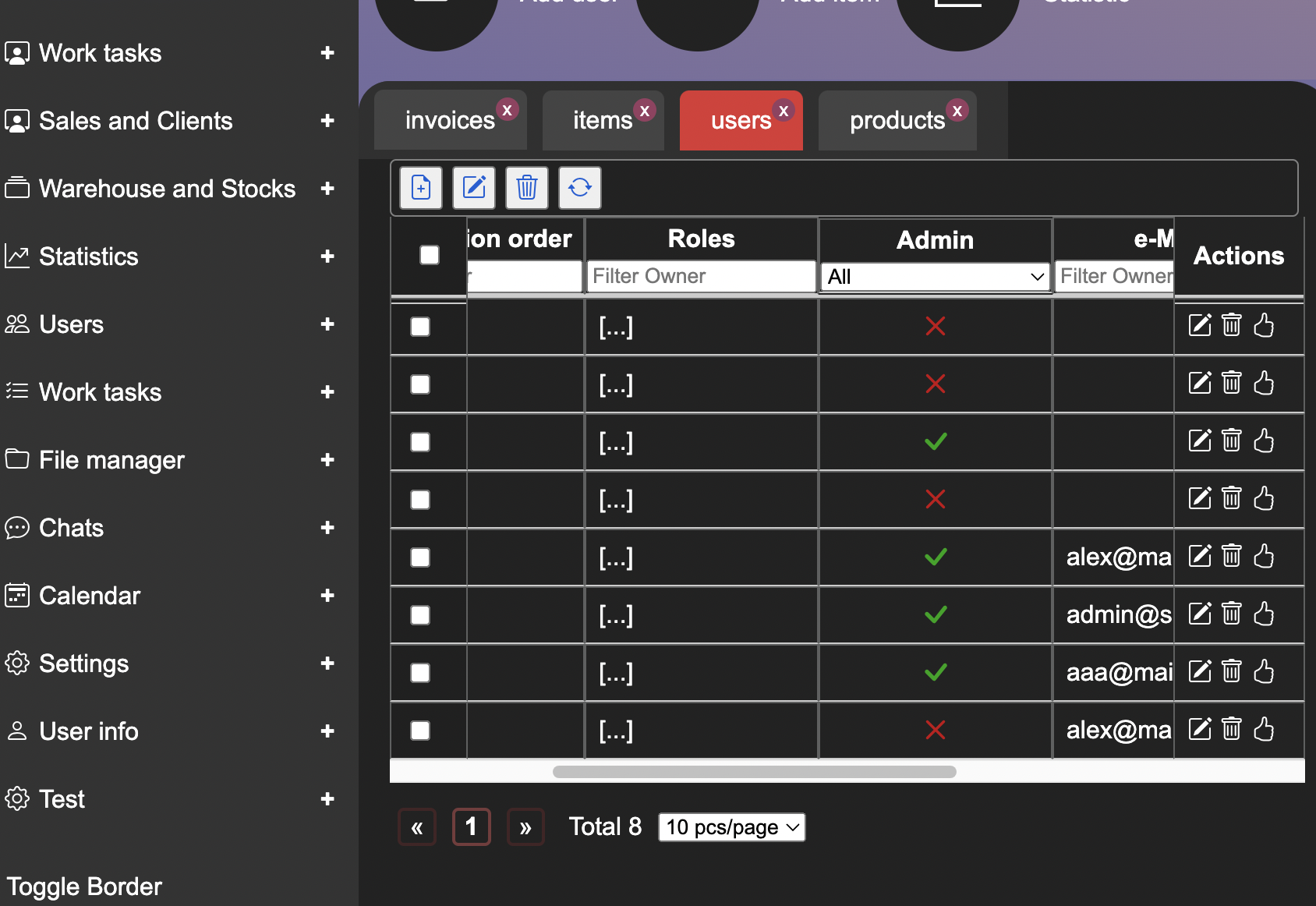Click the trash toolbar icon above table
The height and width of the screenshot is (906, 1316).
527,188
